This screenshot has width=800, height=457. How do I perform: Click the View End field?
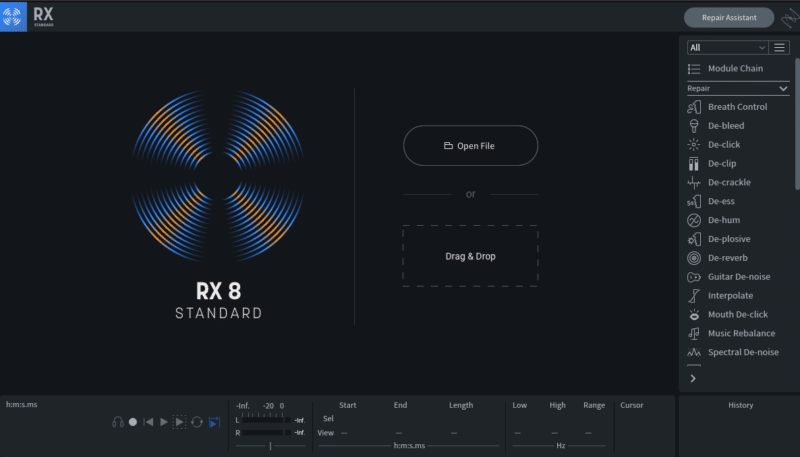click(x=399, y=433)
